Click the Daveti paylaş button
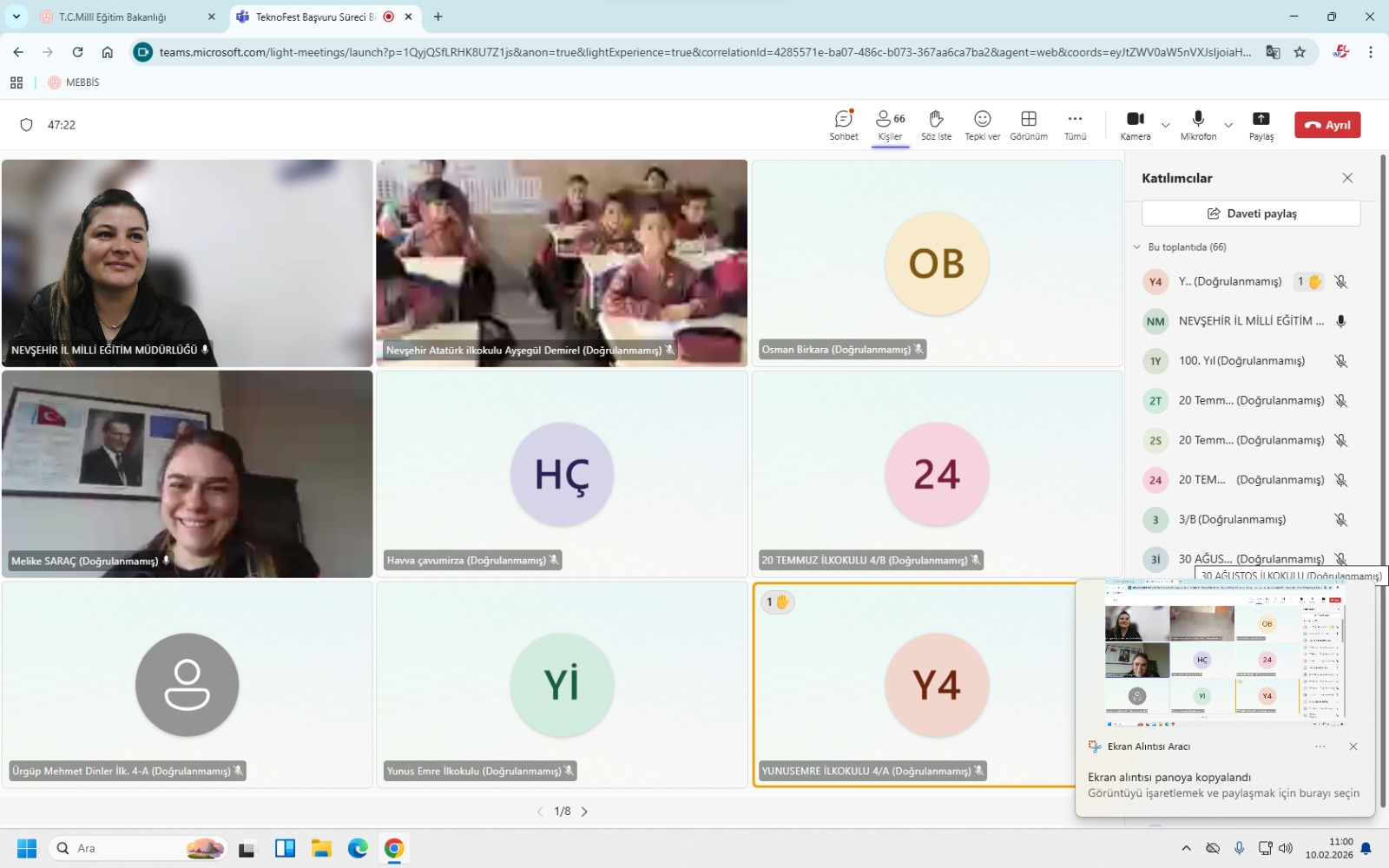This screenshot has height=868, width=1389. point(1250,214)
